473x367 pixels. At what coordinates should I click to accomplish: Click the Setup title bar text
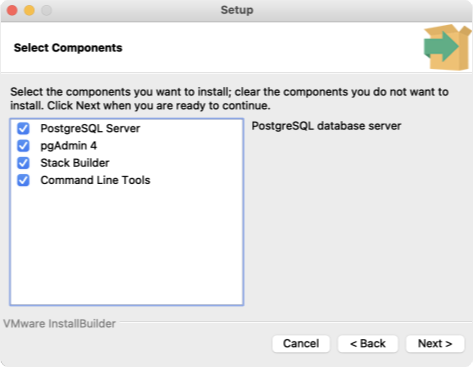[237, 10]
